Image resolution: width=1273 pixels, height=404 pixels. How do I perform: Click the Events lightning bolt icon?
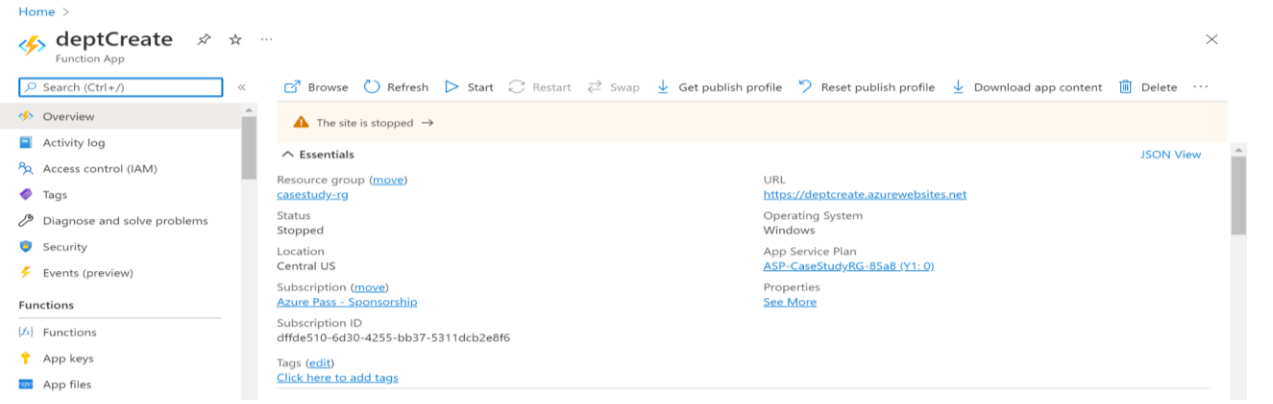[26, 273]
